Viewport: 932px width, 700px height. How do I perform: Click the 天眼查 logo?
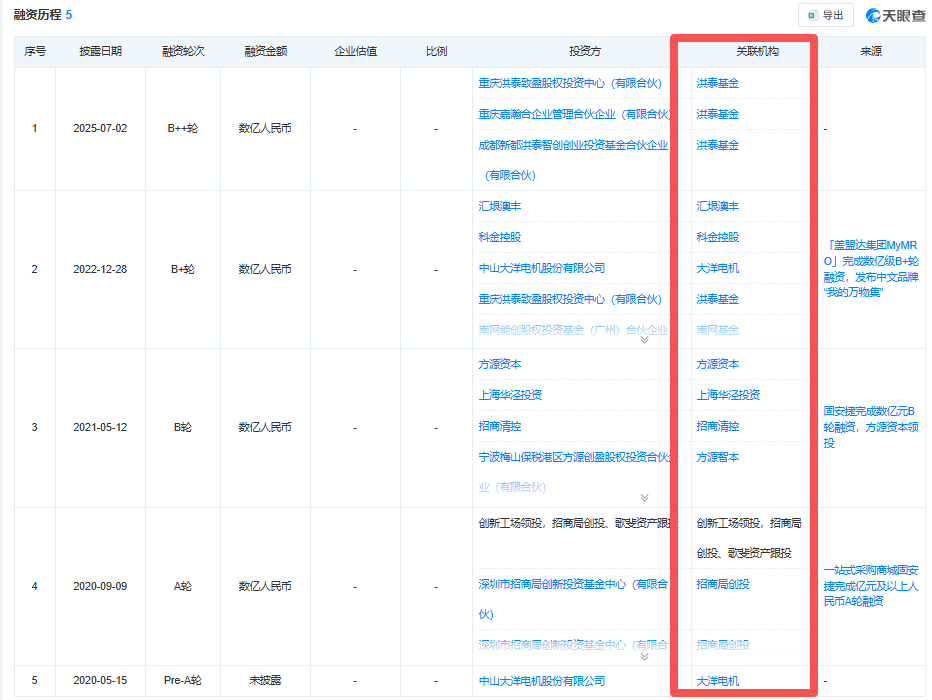[896, 15]
